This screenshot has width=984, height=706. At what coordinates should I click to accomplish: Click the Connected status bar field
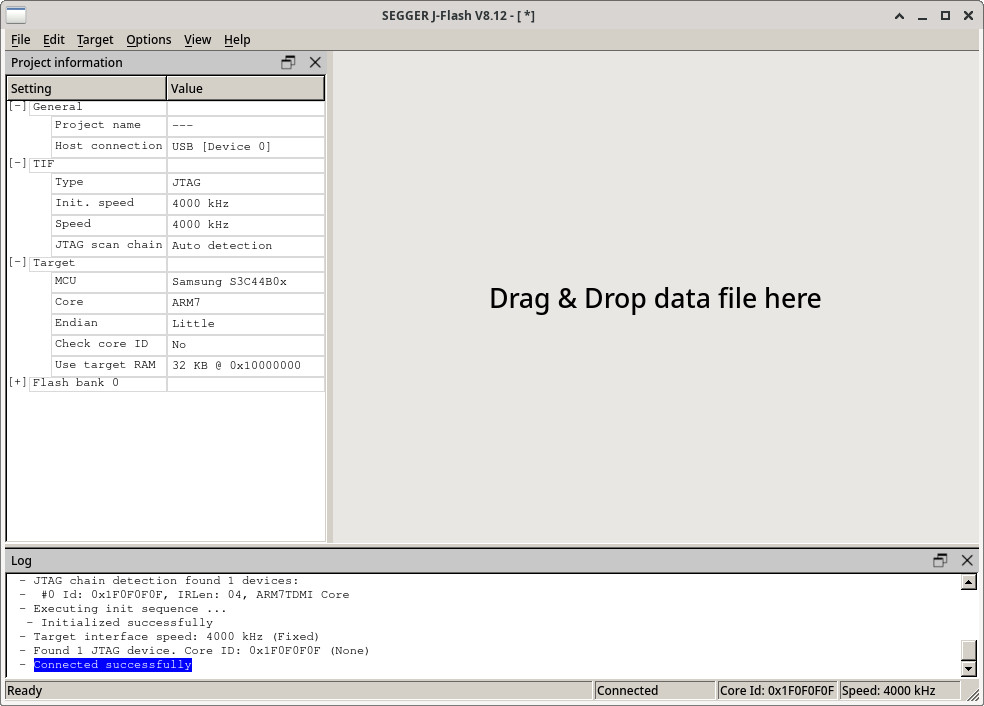654,691
